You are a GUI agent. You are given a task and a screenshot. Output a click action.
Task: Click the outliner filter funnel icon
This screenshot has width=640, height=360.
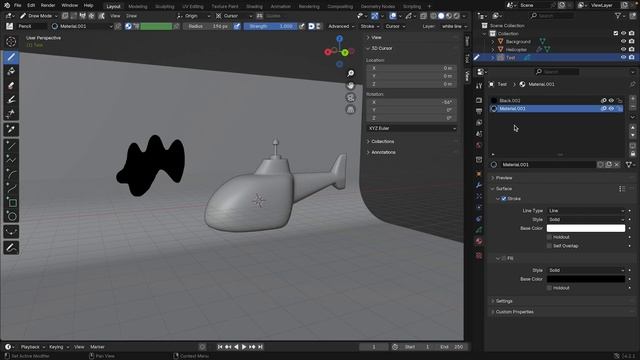coord(618,16)
